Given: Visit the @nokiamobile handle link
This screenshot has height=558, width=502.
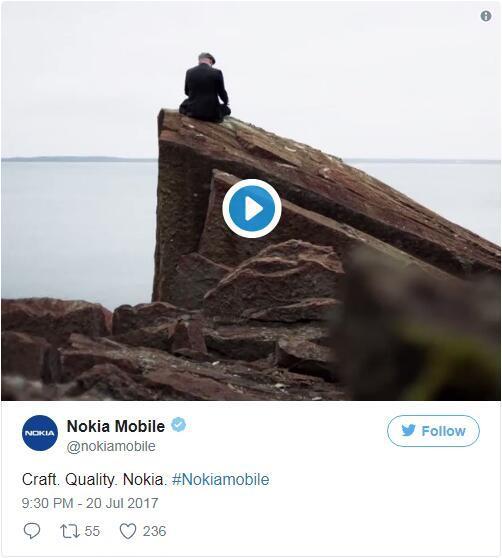Looking at the screenshot, I should 111,446.
